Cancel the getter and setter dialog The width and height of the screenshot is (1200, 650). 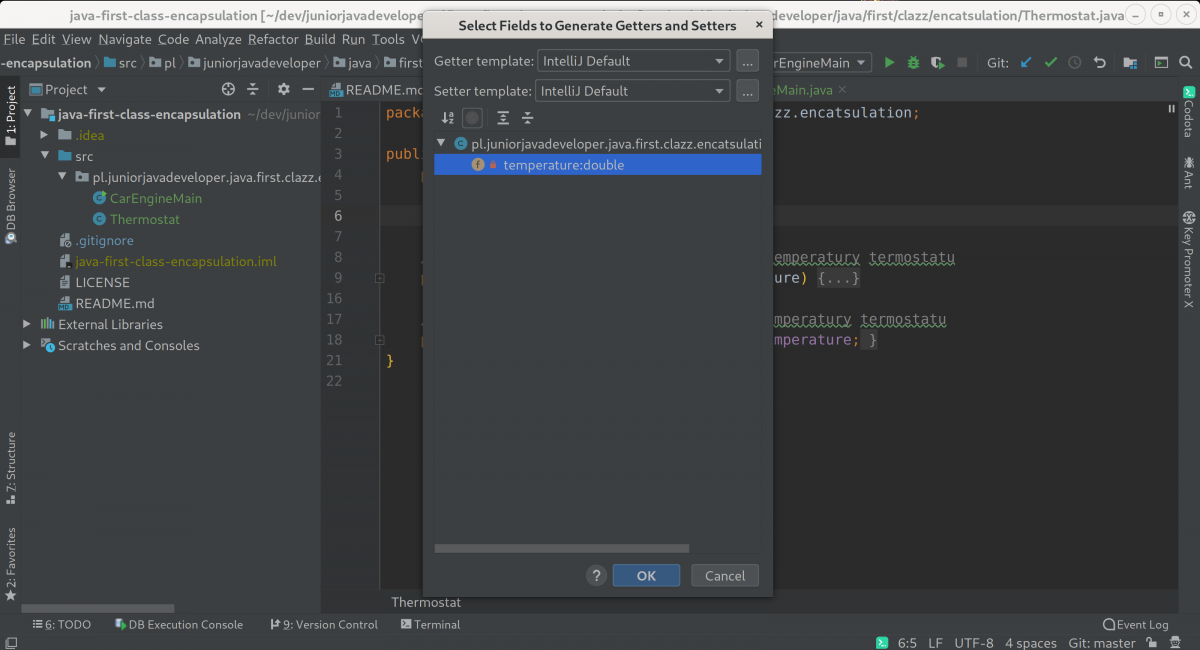tap(724, 576)
